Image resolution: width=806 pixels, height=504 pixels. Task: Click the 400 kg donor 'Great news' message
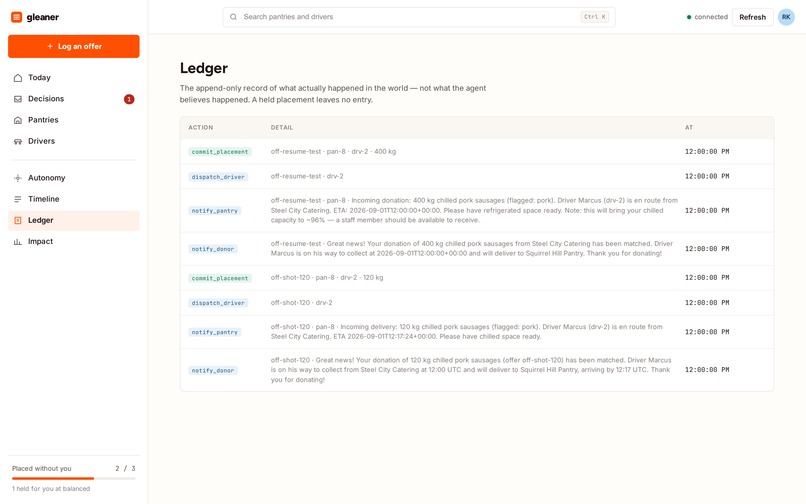point(472,248)
